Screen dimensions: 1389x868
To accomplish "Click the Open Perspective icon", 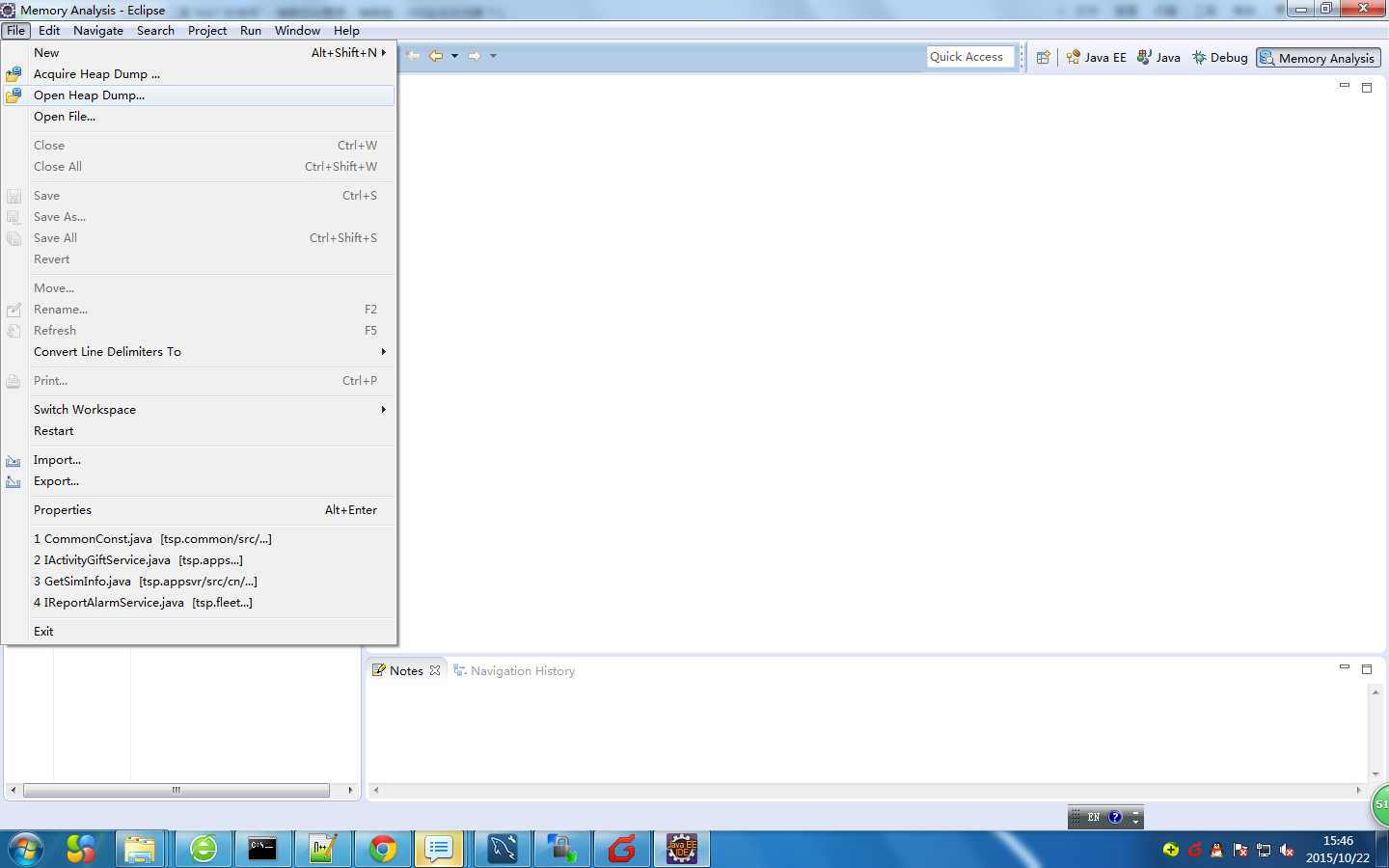I will [1043, 58].
